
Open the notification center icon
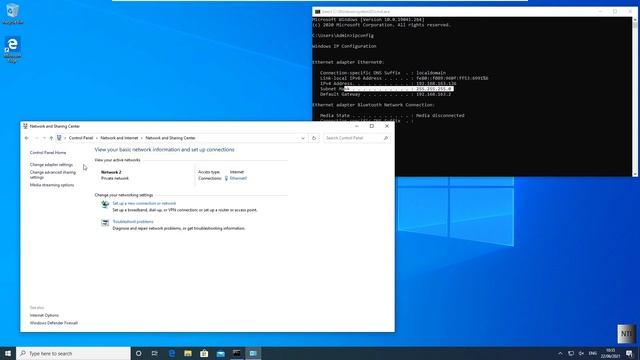[629, 353]
